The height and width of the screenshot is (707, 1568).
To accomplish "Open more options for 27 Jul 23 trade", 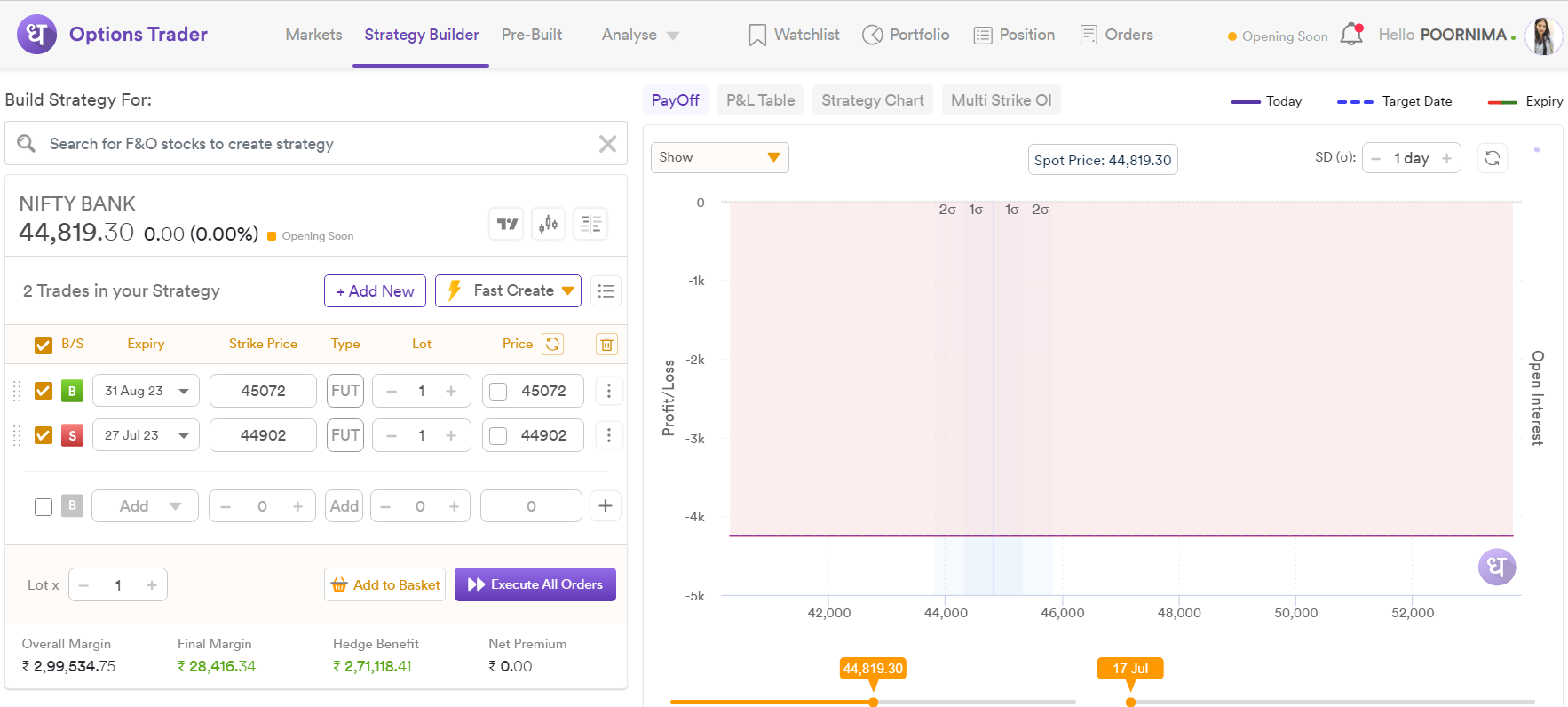I will 608,435.
